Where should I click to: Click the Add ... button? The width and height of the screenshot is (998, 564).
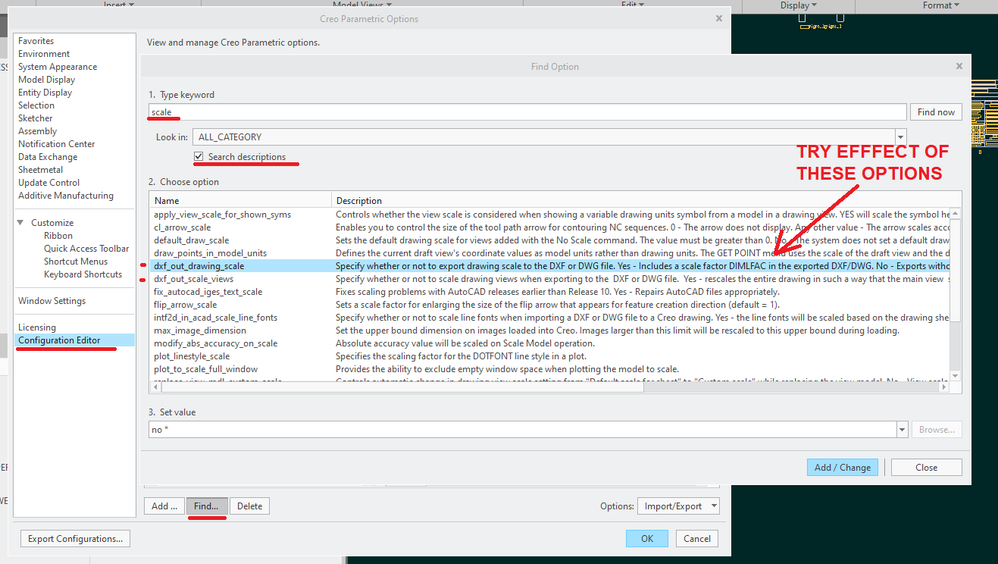coord(164,506)
